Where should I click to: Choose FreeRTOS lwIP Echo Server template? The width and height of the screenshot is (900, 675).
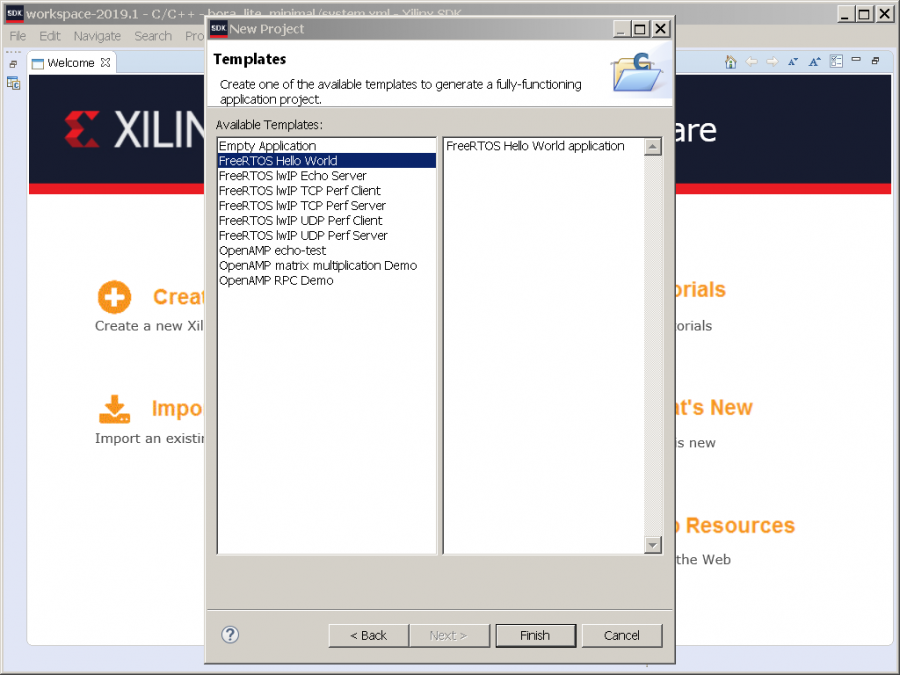[x=292, y=176]
